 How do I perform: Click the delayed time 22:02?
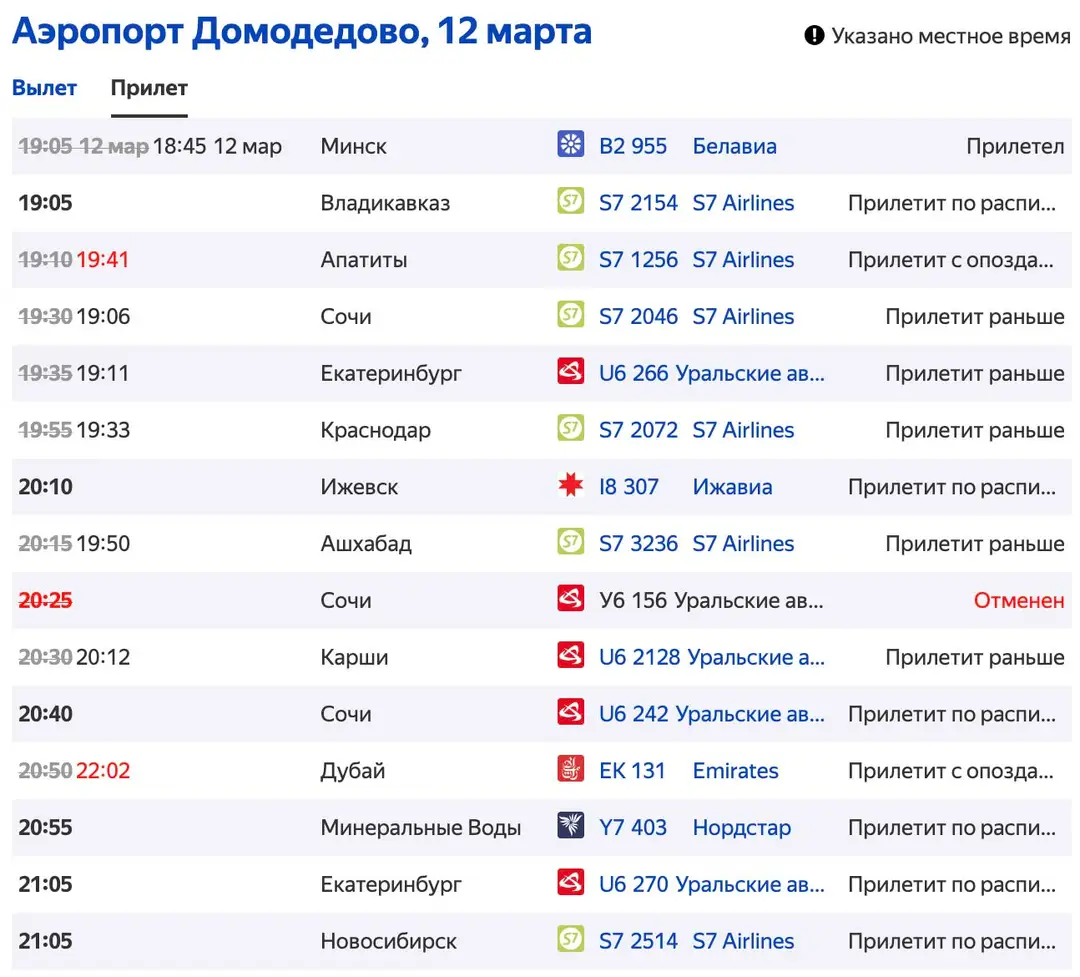click(103, 770)
